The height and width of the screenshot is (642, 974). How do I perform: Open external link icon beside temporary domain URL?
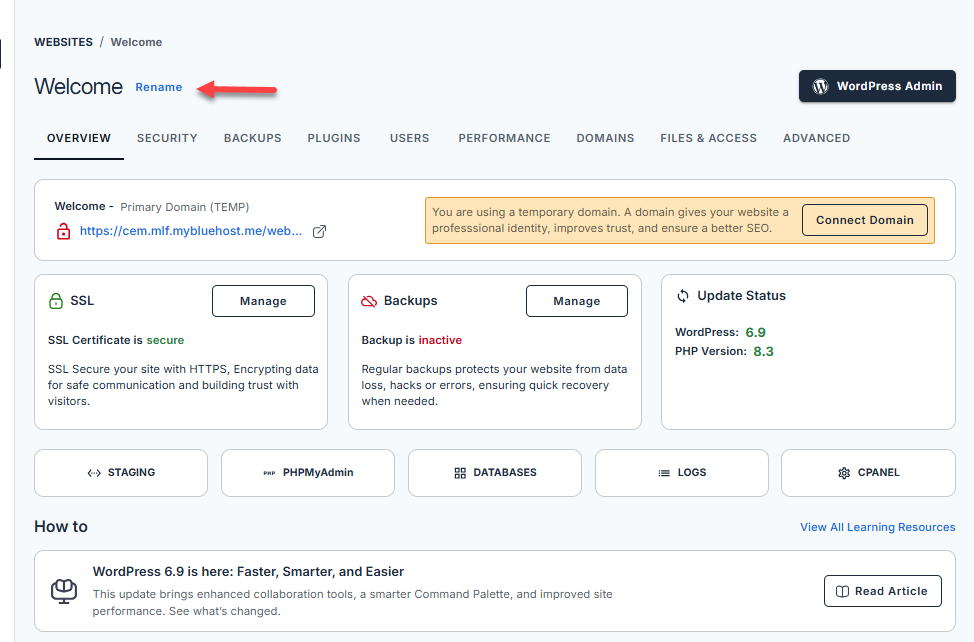pos(319,231)
